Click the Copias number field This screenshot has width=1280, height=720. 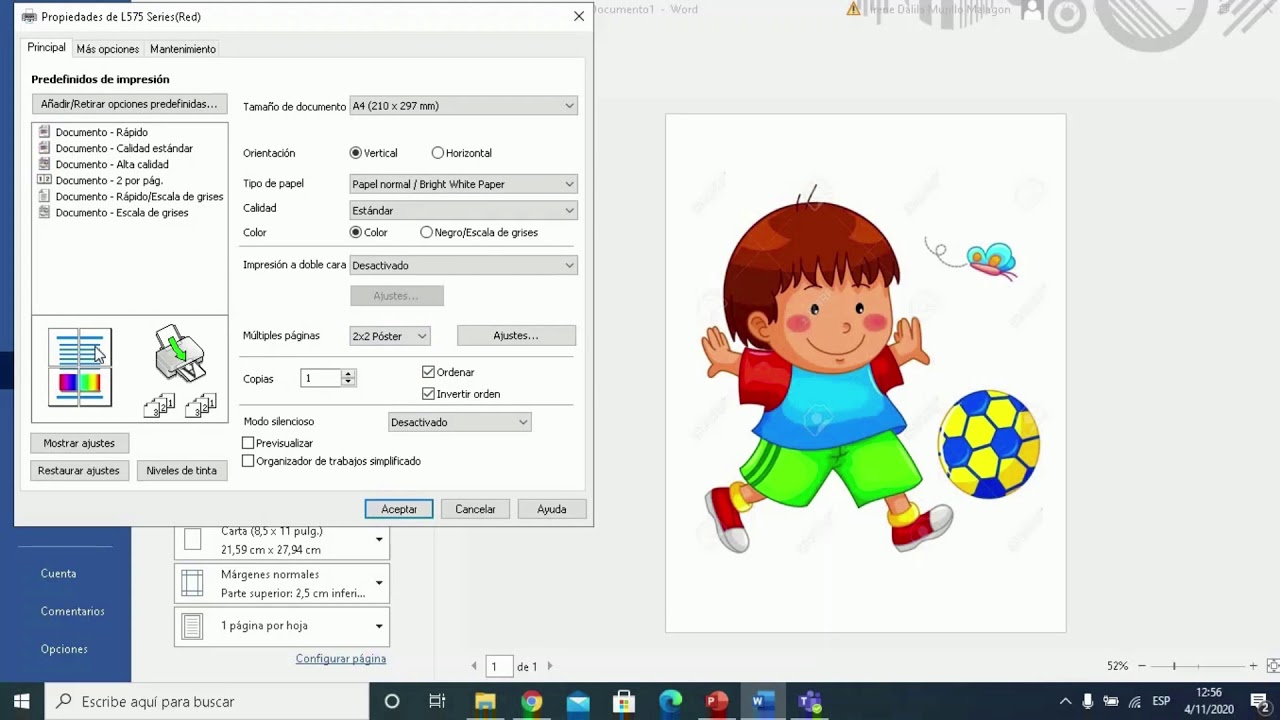point(322,378)
